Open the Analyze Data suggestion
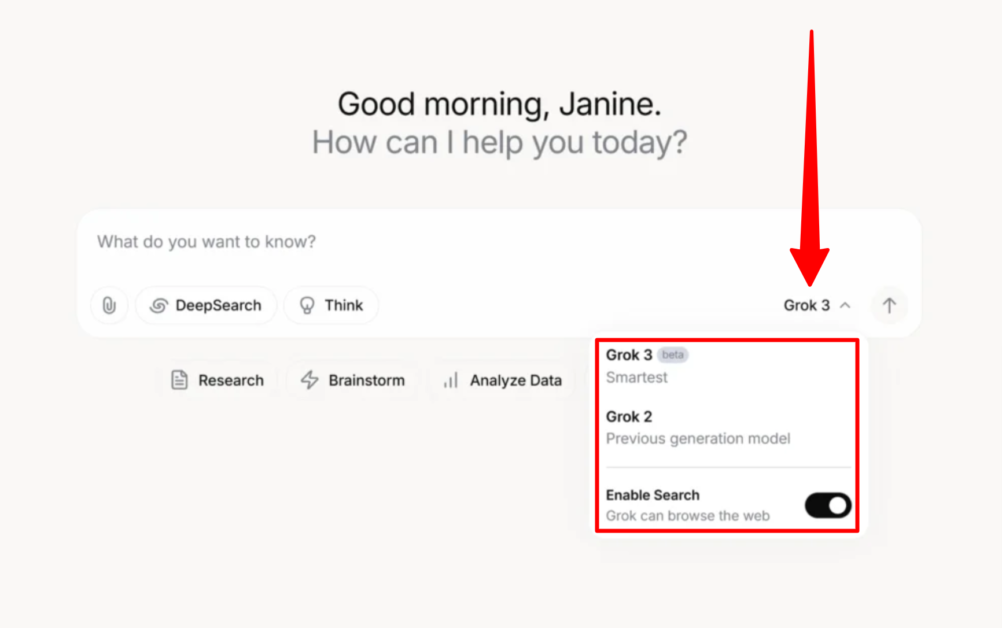1002x628 pixels. 502,380
